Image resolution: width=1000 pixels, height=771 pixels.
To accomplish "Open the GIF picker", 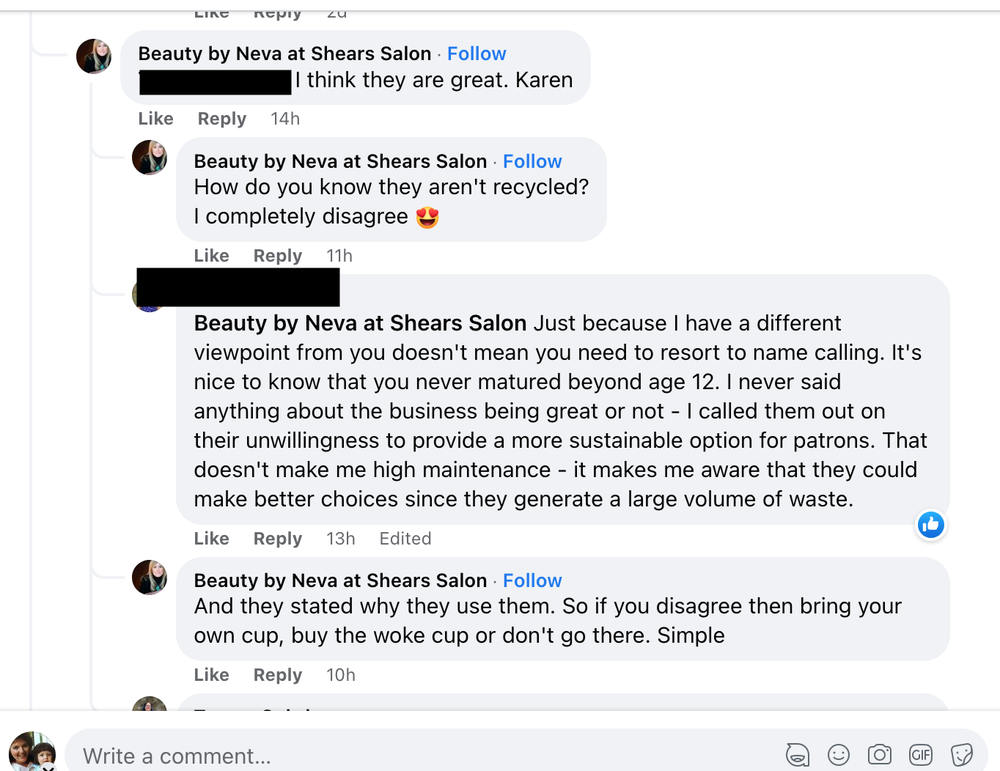I will point(920,755).
